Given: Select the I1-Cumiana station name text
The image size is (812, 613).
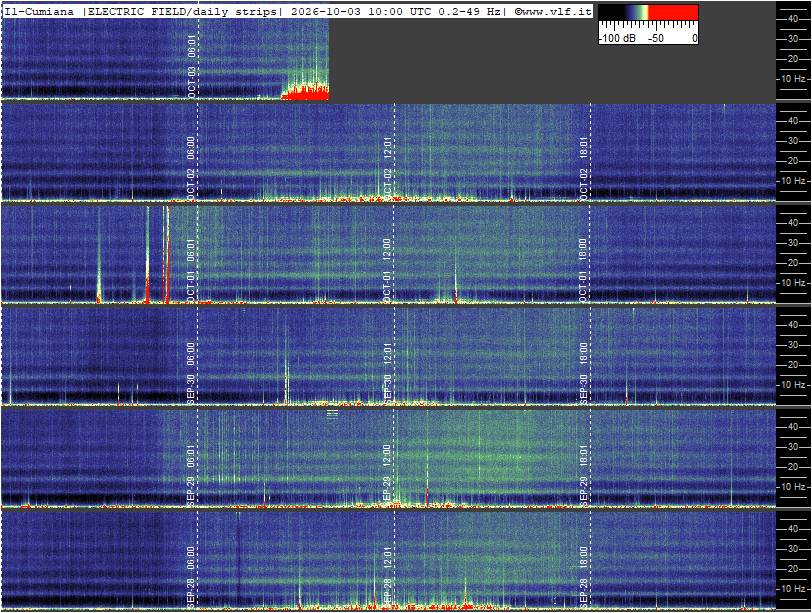Looking at the screenshot, I should coord(39,11).
